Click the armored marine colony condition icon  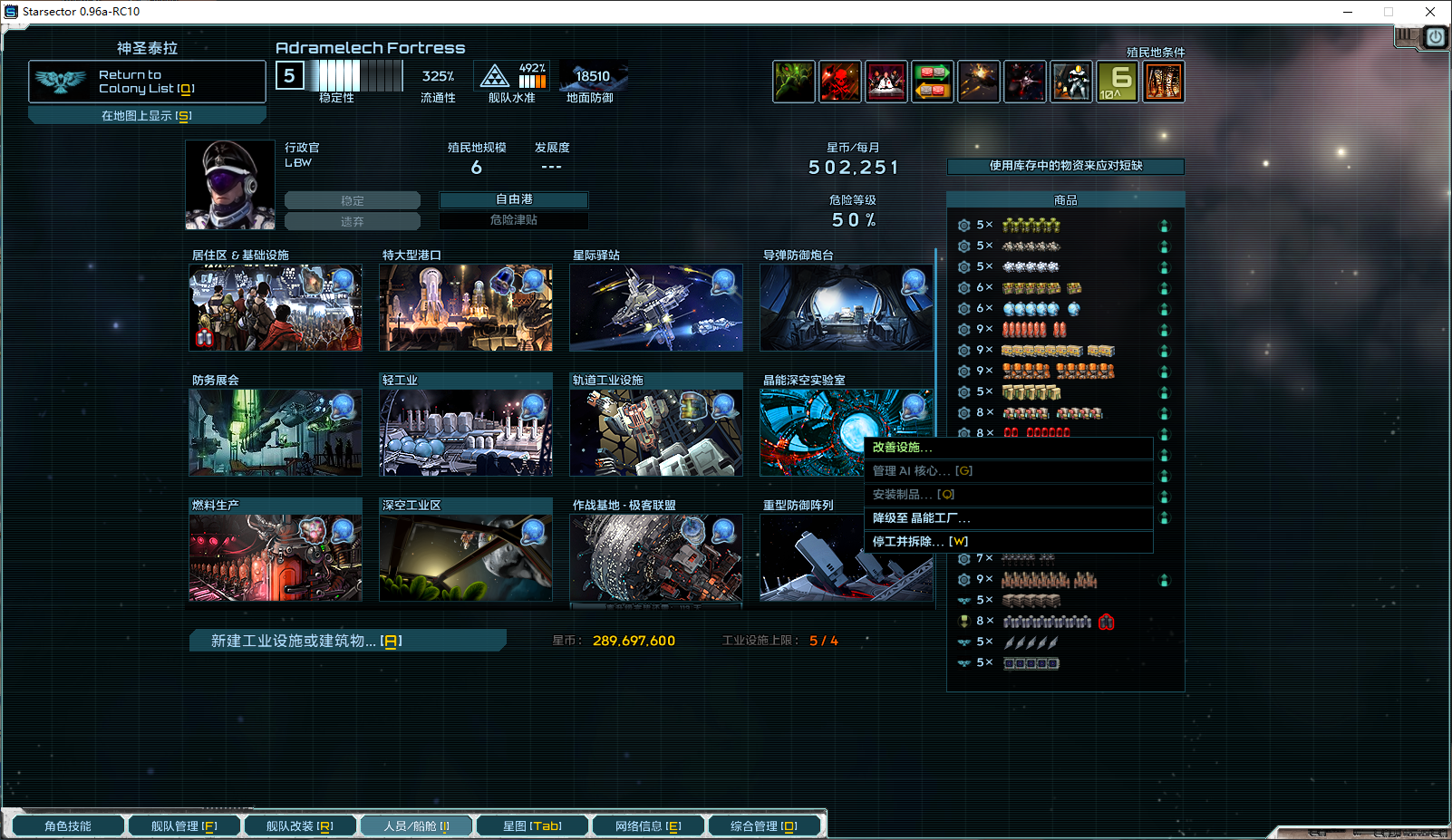[x=1071, y=82]
